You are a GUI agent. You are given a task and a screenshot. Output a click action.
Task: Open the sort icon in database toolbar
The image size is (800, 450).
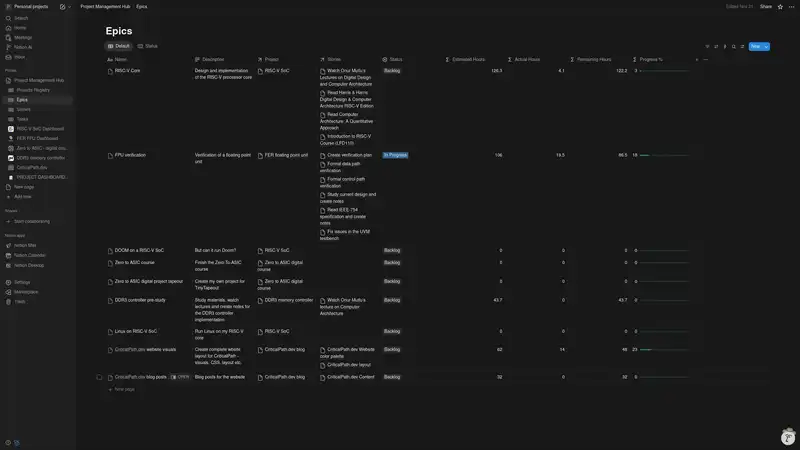[716, 46]
